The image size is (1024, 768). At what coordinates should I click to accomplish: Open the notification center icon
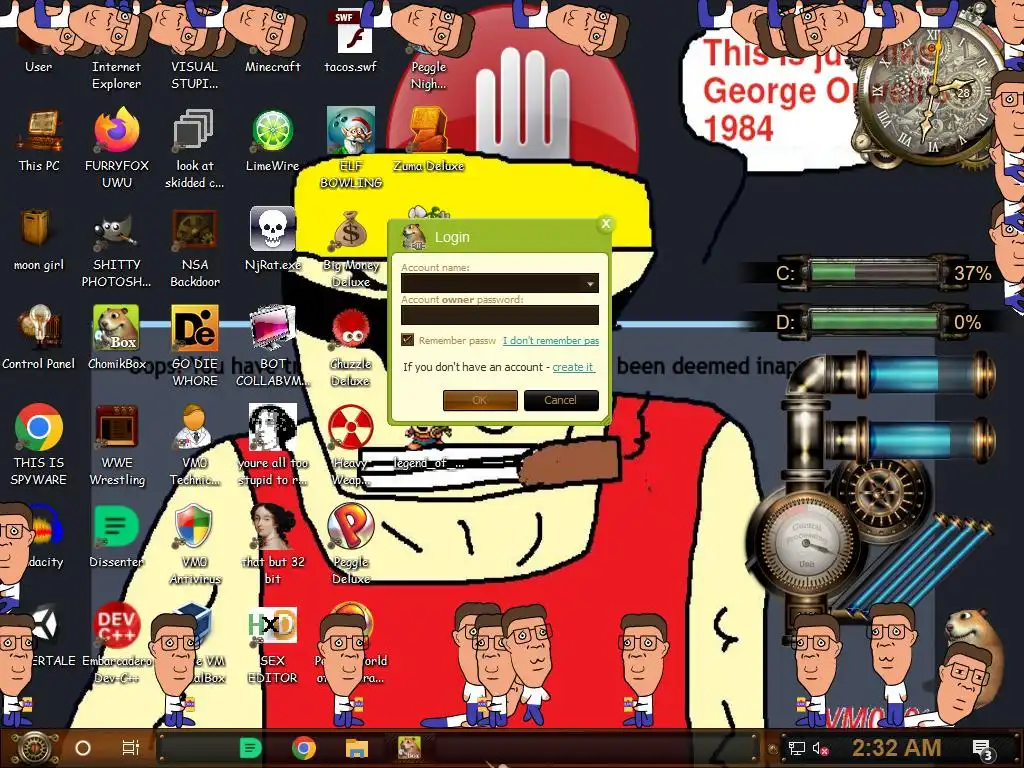983,750
